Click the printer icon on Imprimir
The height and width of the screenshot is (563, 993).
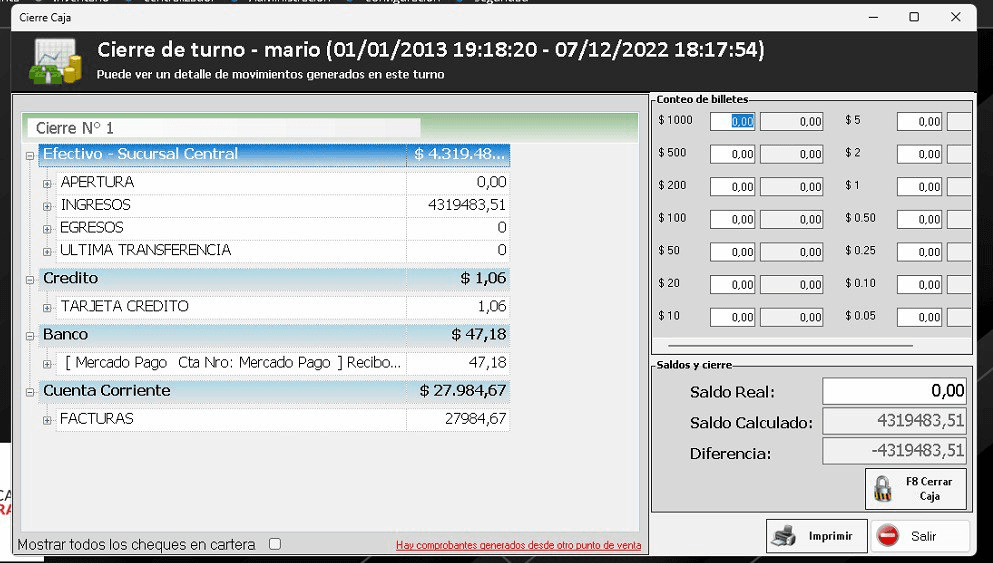click(x=785, y=536)
